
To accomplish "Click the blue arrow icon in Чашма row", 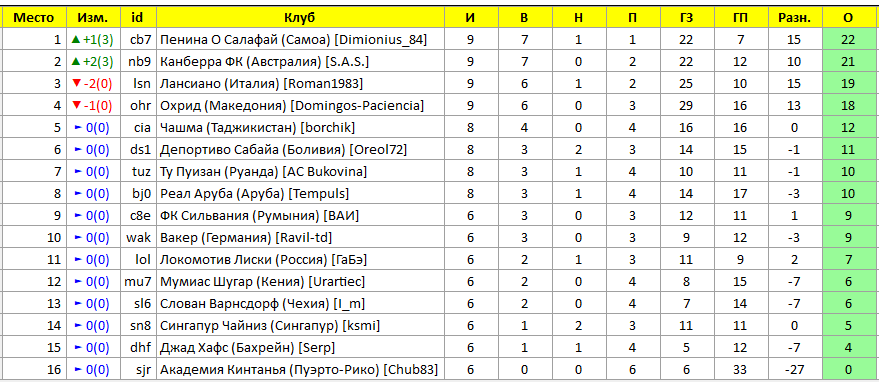I will pos(78,128).
